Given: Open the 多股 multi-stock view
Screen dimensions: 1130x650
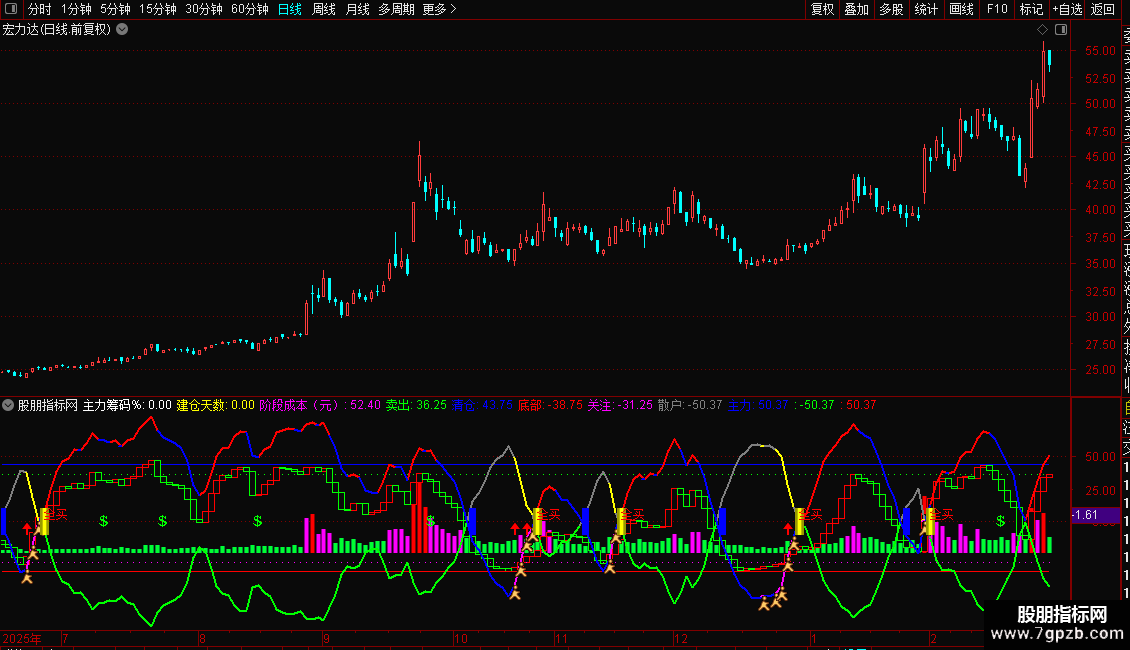Looking at the screenshot, I should coord(891,9).
